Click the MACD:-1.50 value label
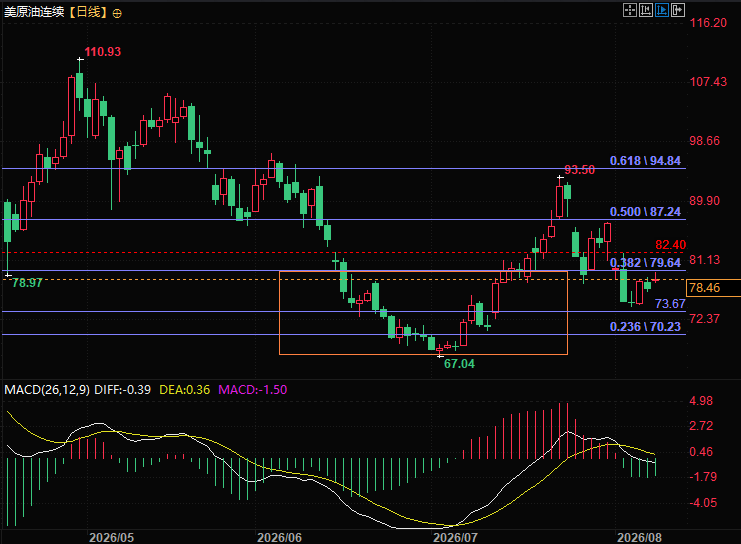 coord(252,390)
